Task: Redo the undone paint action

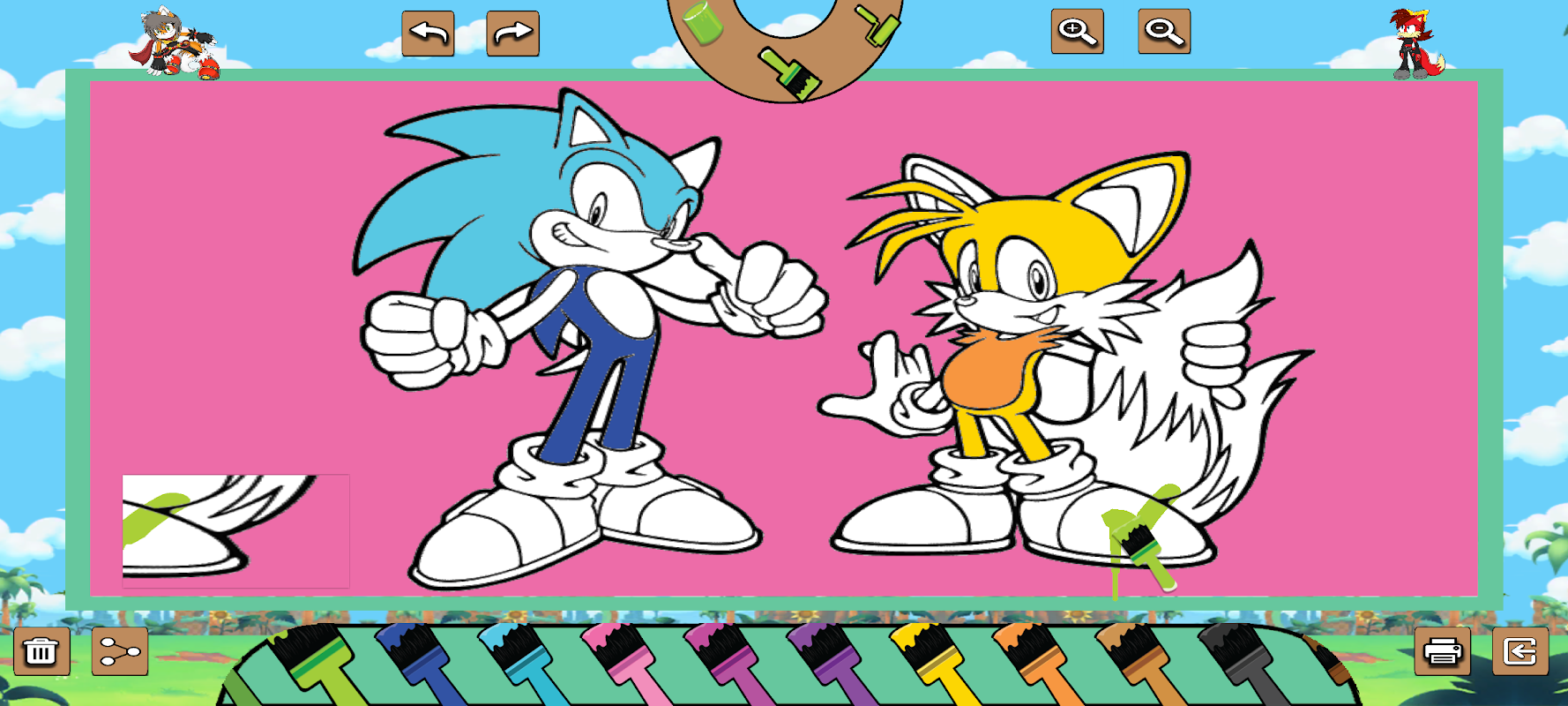Action: (512, 34)
